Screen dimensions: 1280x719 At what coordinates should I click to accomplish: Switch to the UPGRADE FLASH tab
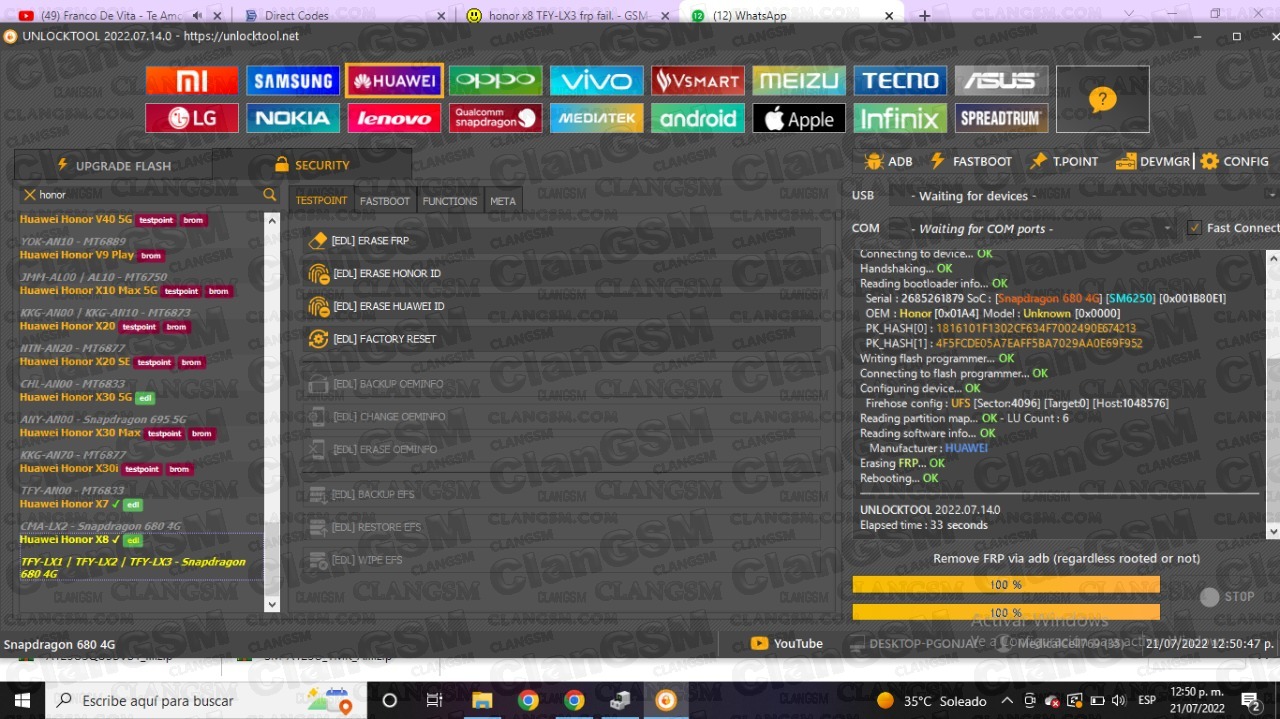(x=113, y=165)
